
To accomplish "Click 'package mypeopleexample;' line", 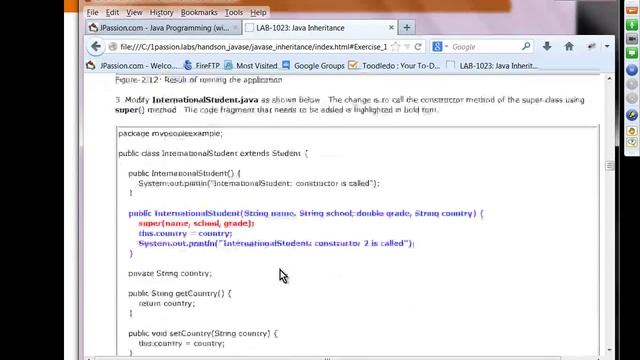I will click(171, 133).
